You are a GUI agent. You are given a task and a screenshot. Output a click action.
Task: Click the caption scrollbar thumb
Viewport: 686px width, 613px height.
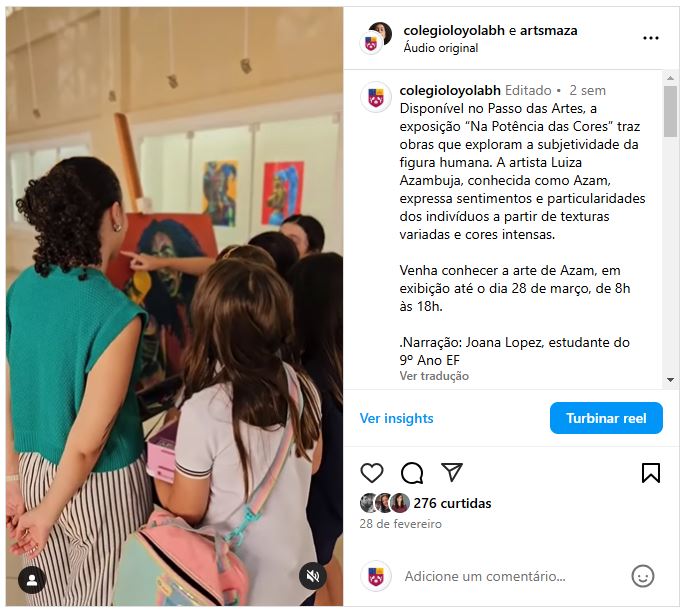pos(670,111)
